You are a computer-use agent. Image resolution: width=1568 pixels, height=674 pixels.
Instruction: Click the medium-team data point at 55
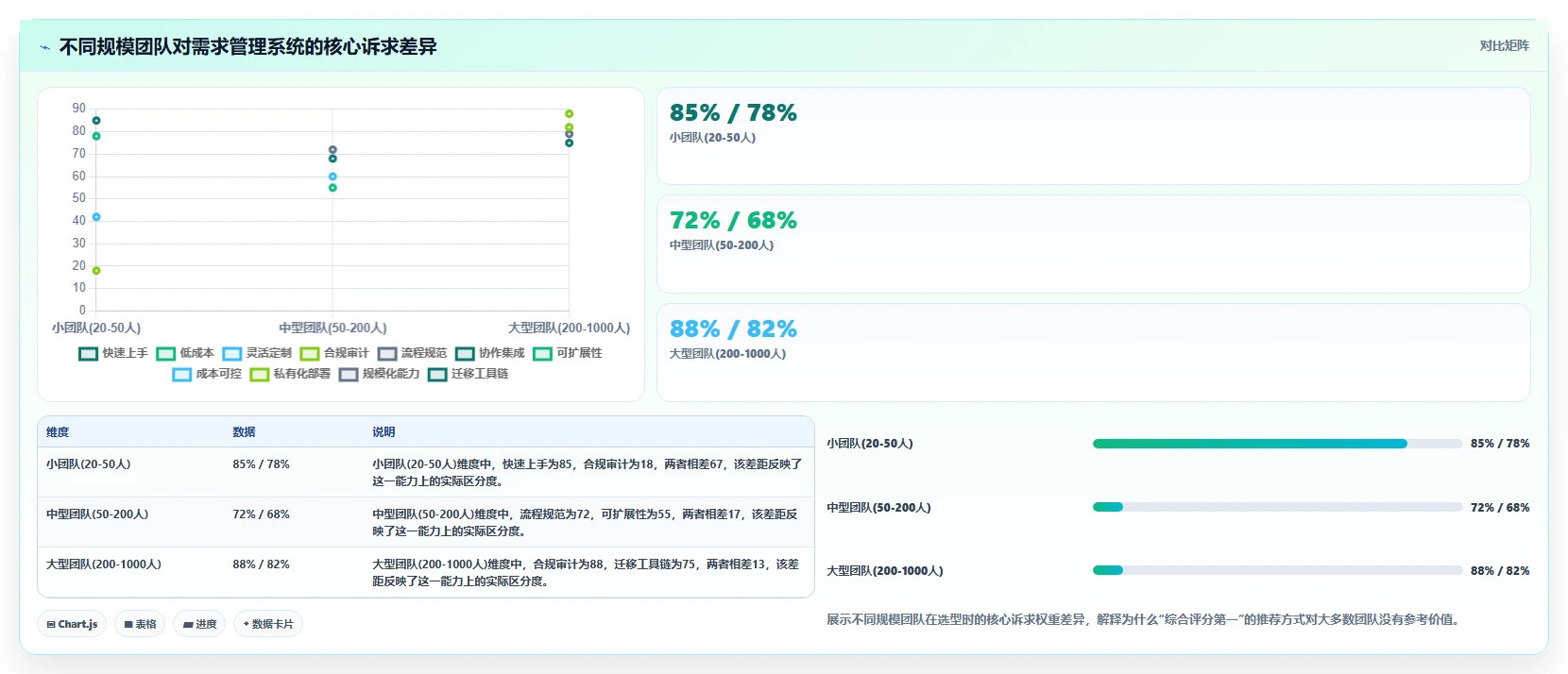pyautogui.click(x=332, y=188)
